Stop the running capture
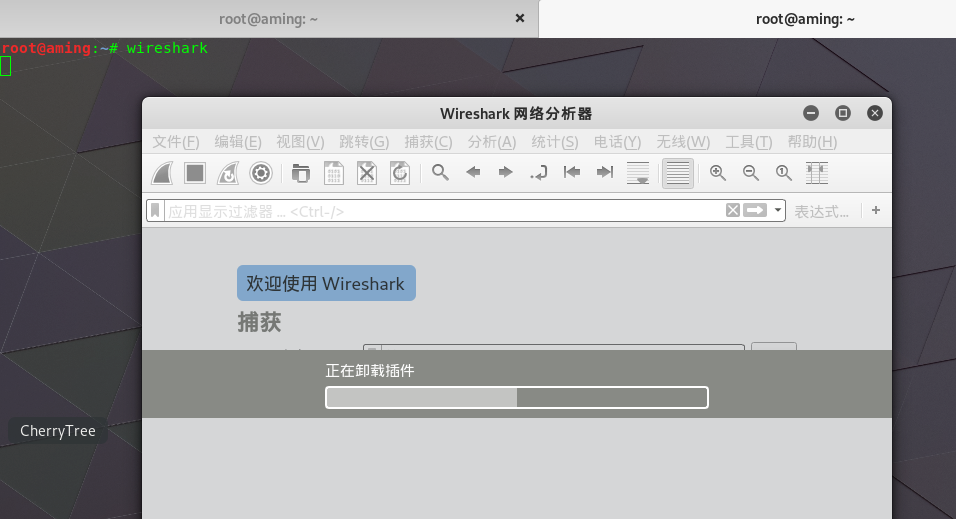The image size is (956, 519). (195, 173)
